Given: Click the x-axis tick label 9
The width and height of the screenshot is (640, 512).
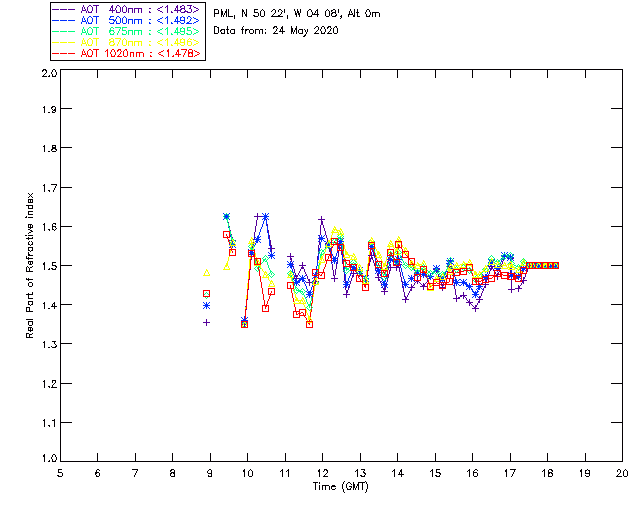Looking at the screenshot, I should [210, 474].
